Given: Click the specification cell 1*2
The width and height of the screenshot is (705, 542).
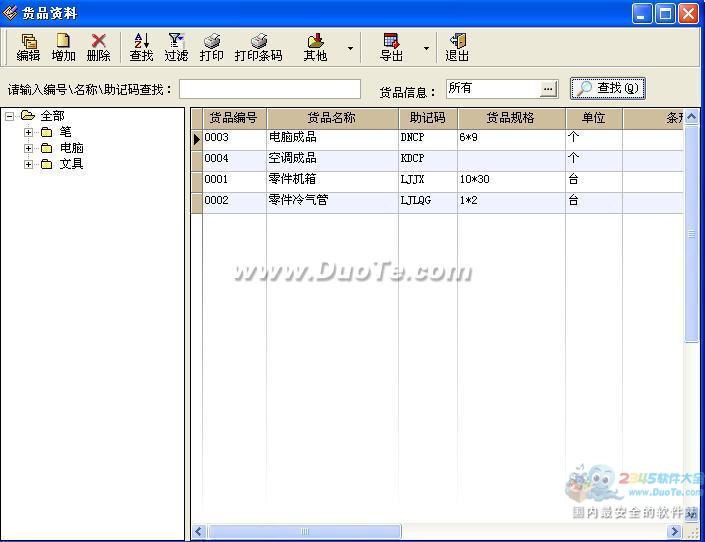Looking at the screenshot, I should pos(511,201).
